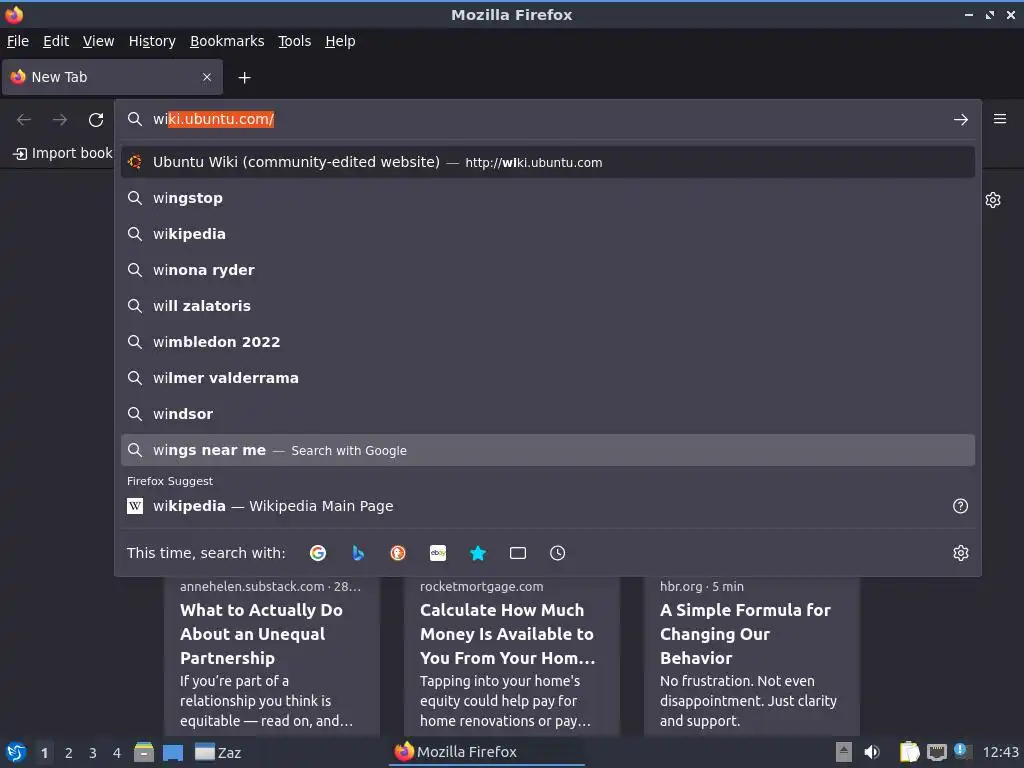1024x768 pixels.
Task: Open a new tab with plus button
Action: [244, 78]
